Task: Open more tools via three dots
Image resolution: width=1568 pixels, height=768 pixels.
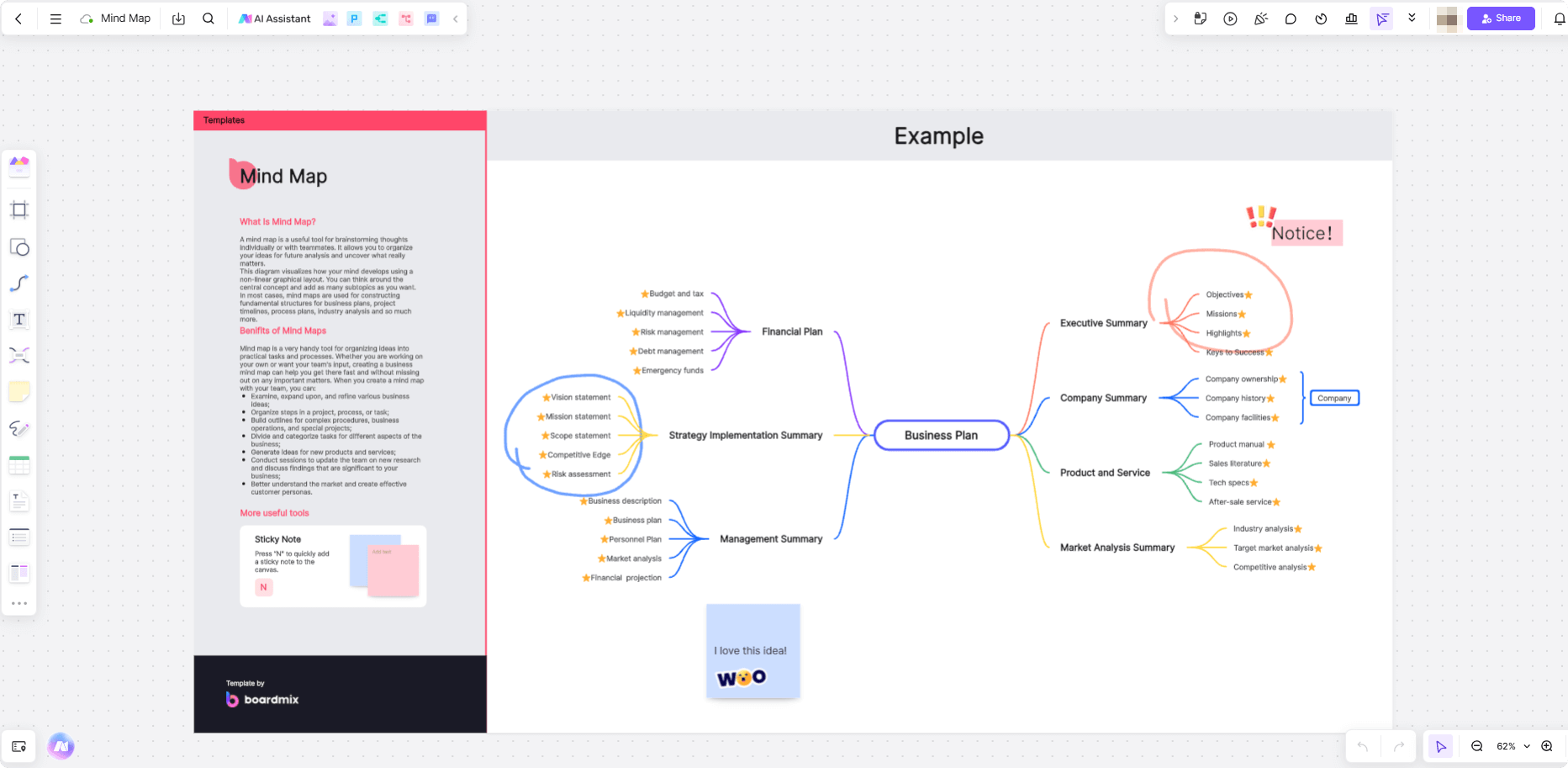Action: click(19, 603)
